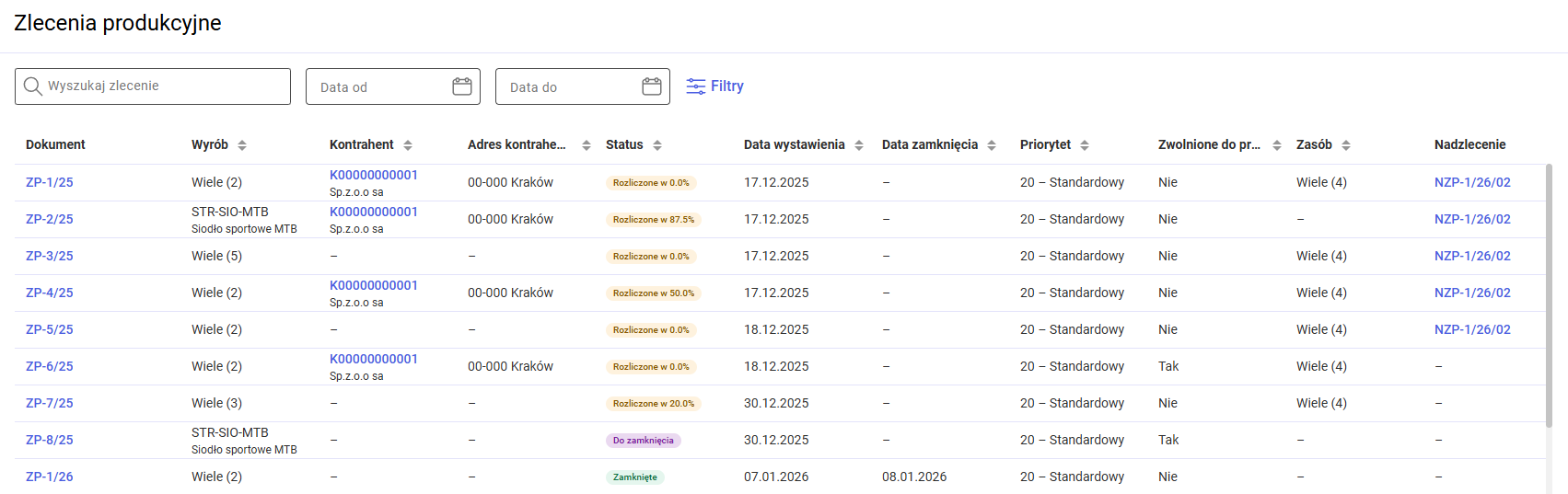Sort by Data wystawienia column arrows
1568x494 pixels.
click(859, 145)
